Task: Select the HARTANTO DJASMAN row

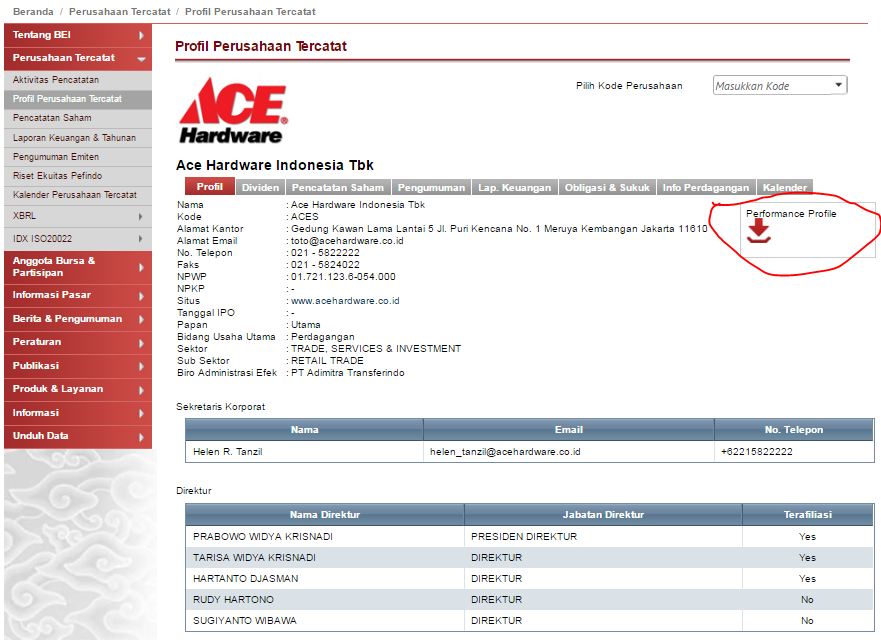Action: click(530, 578)
